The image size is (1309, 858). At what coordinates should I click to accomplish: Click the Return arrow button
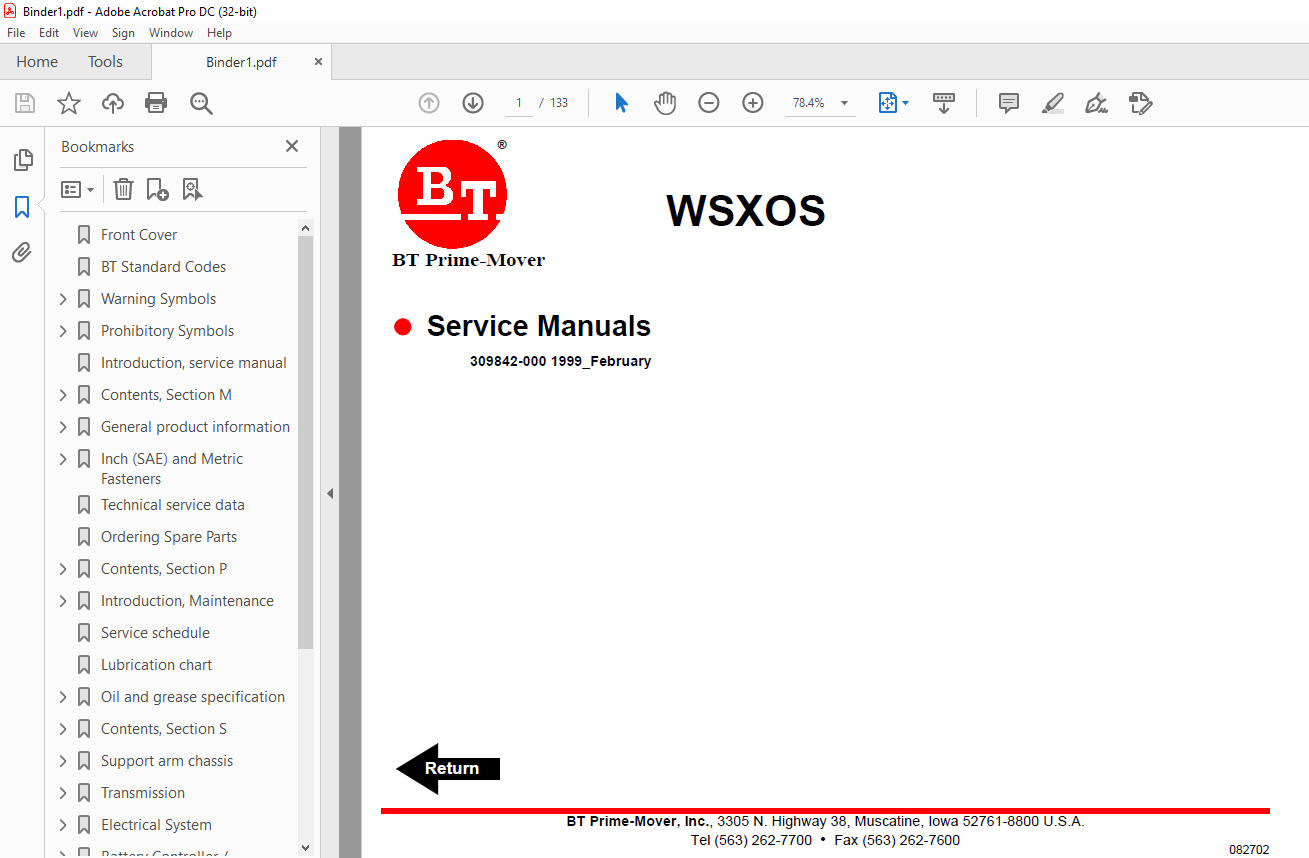tap(448, 768)
